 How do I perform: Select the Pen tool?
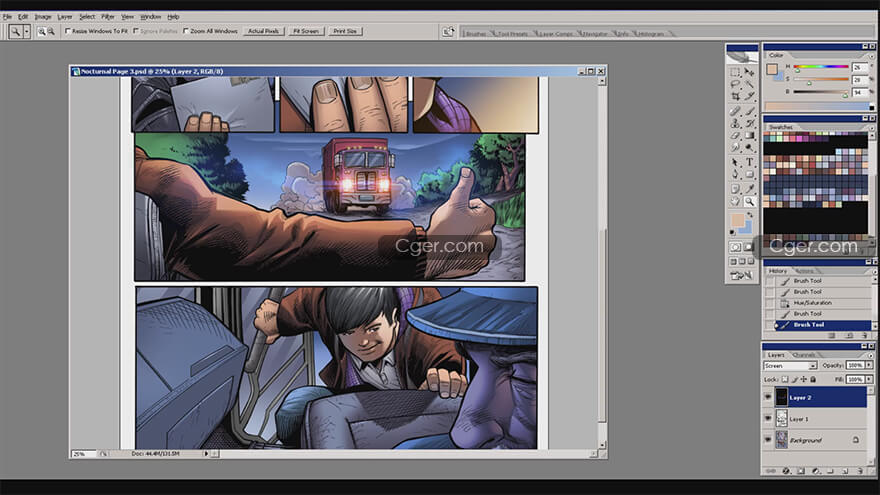click(735, 175)
